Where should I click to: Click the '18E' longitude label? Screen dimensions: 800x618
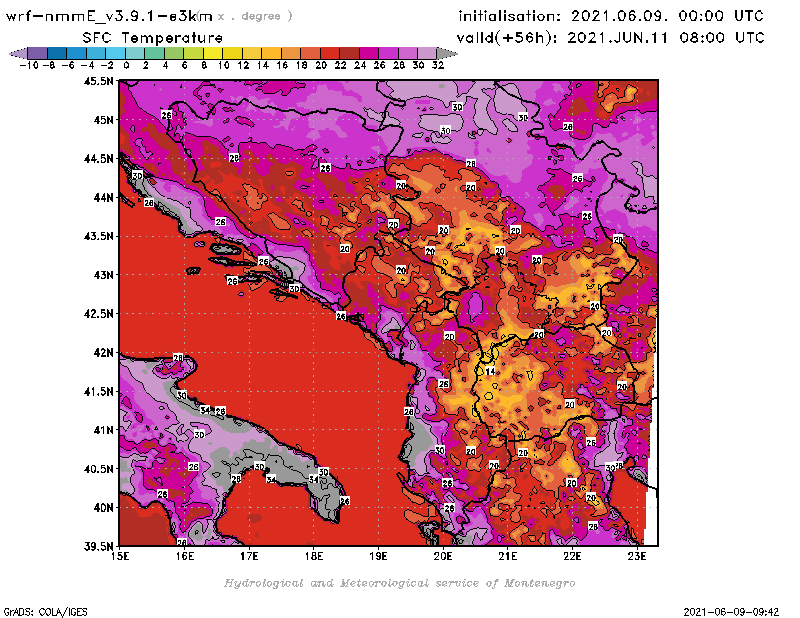coord(314,557)
